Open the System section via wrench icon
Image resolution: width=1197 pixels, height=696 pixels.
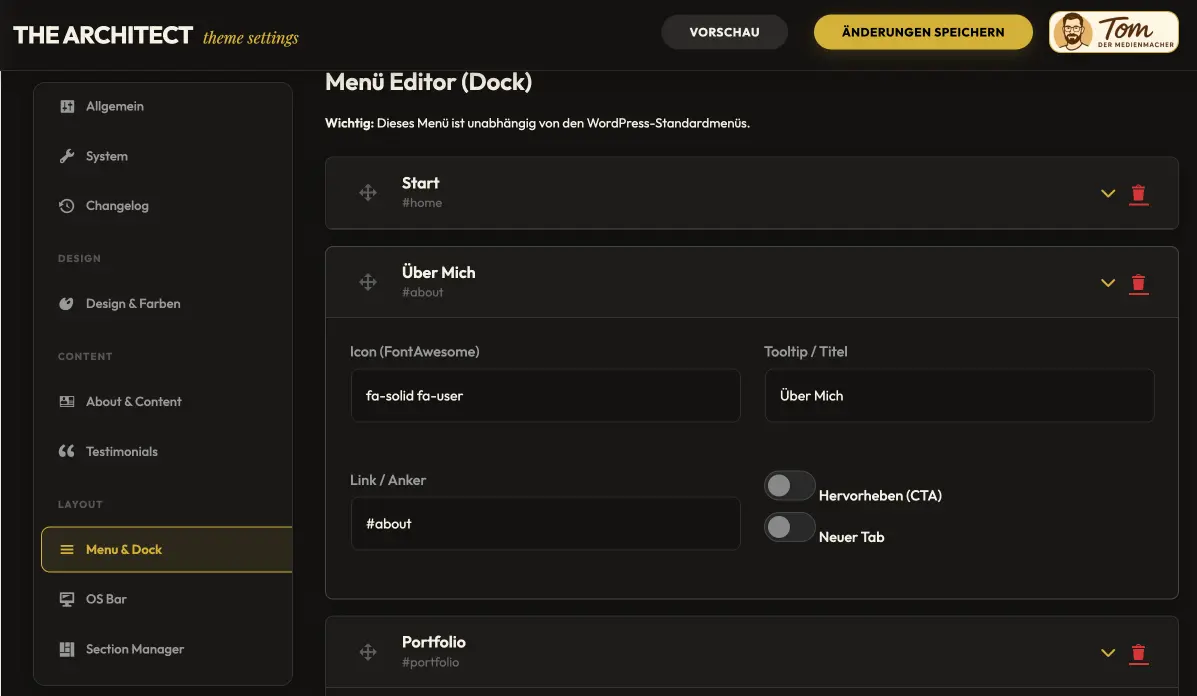tap(67, 156)
